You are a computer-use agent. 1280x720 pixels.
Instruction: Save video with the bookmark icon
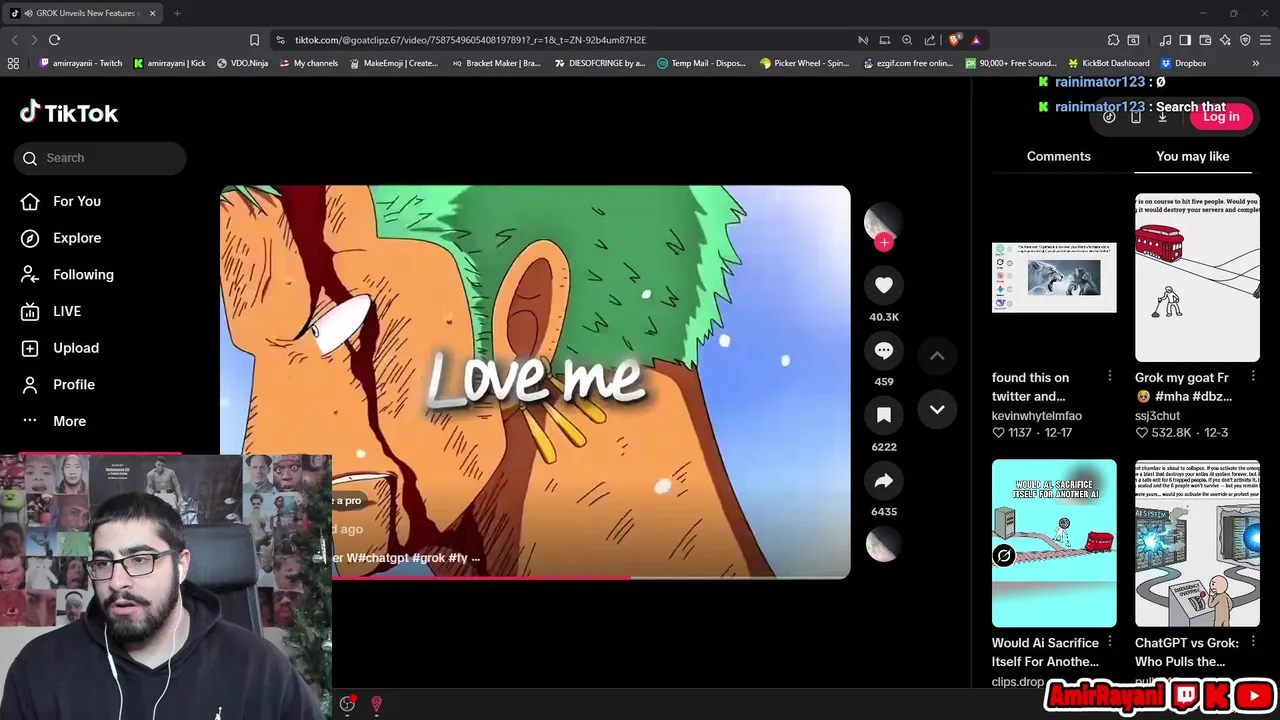point(884,415)
